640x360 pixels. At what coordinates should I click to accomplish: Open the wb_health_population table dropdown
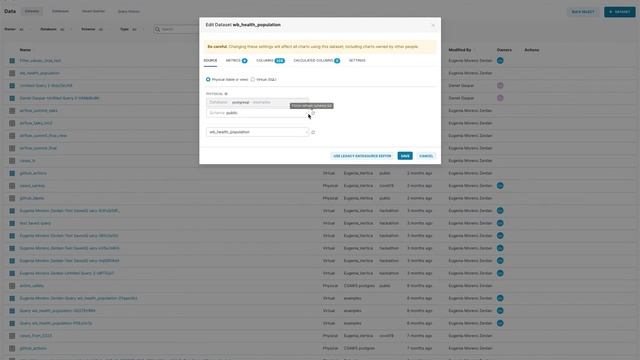pos(258,132)
